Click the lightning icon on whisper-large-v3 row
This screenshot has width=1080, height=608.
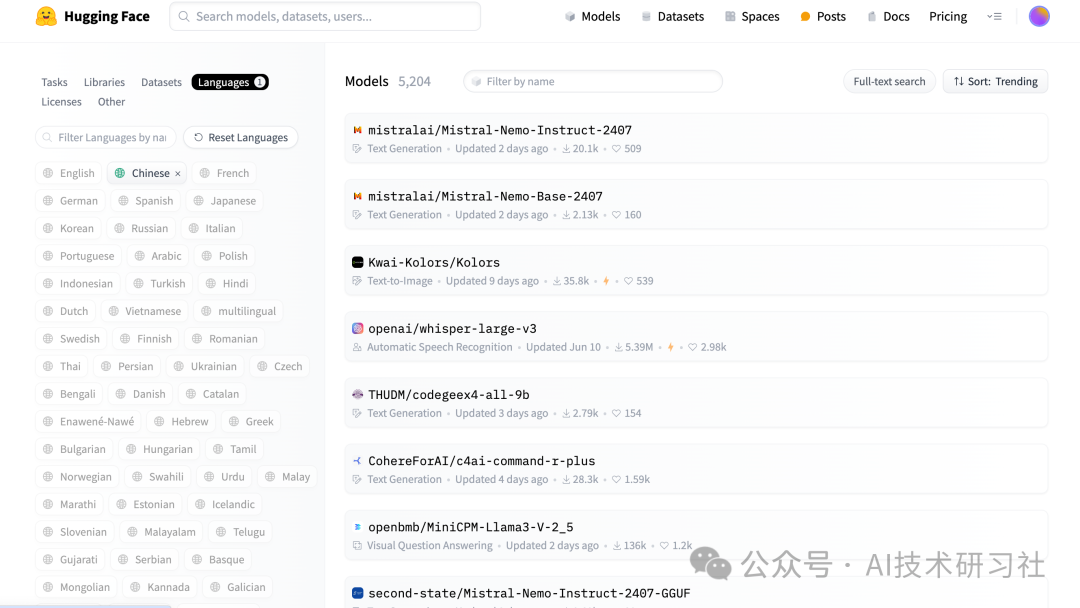tap(670, 347)
